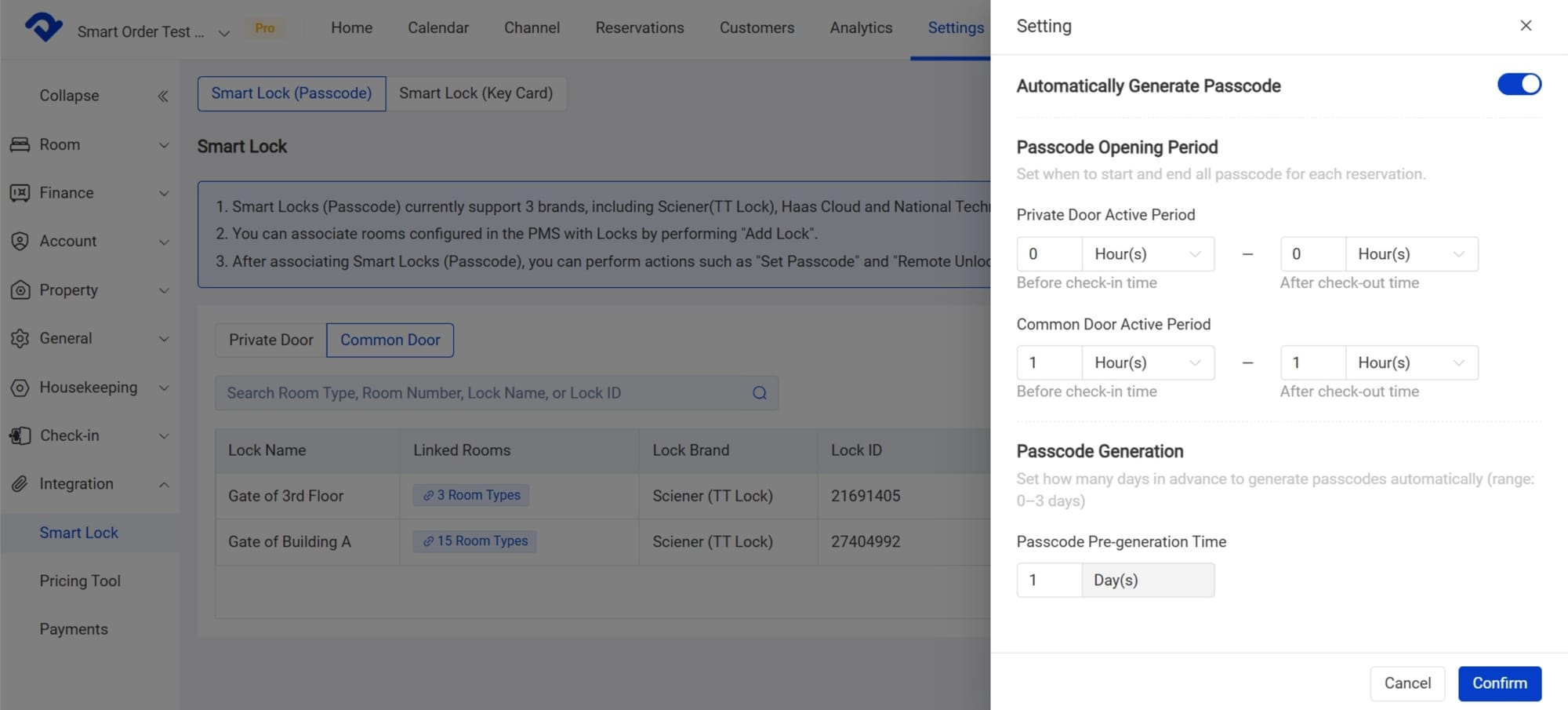
Task: Open Common Door after check-out unit dropdown
Action: coord(1411,363)
